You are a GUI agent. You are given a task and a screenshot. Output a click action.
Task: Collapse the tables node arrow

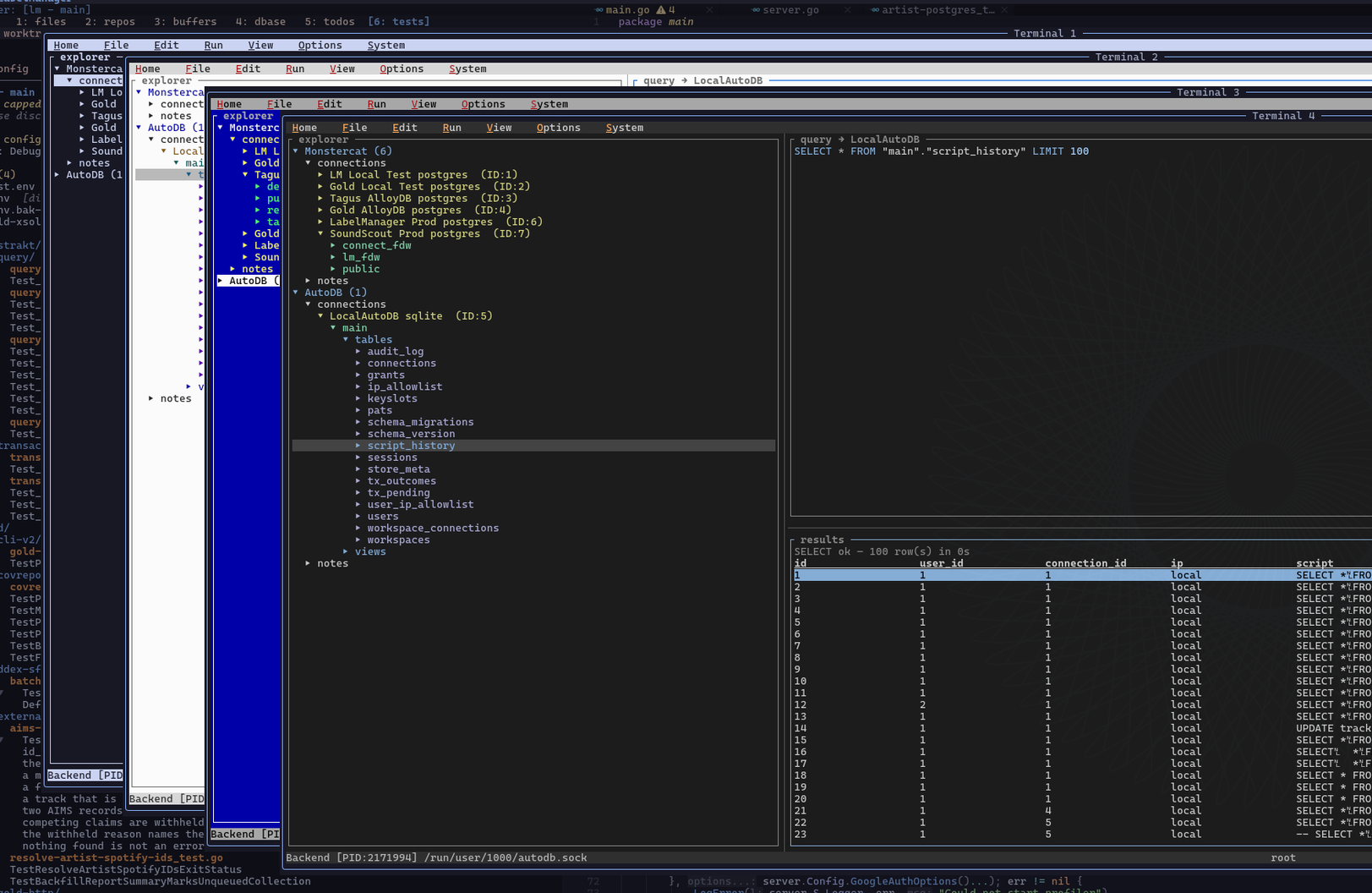(x=346, y=340)
